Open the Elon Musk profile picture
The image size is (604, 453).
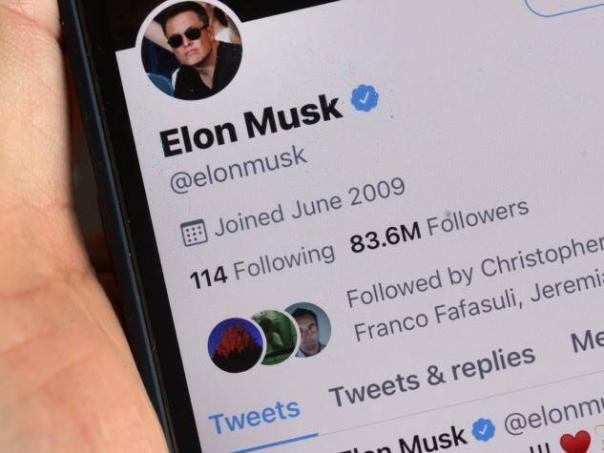pyautogui.click(x=191, y=49)
